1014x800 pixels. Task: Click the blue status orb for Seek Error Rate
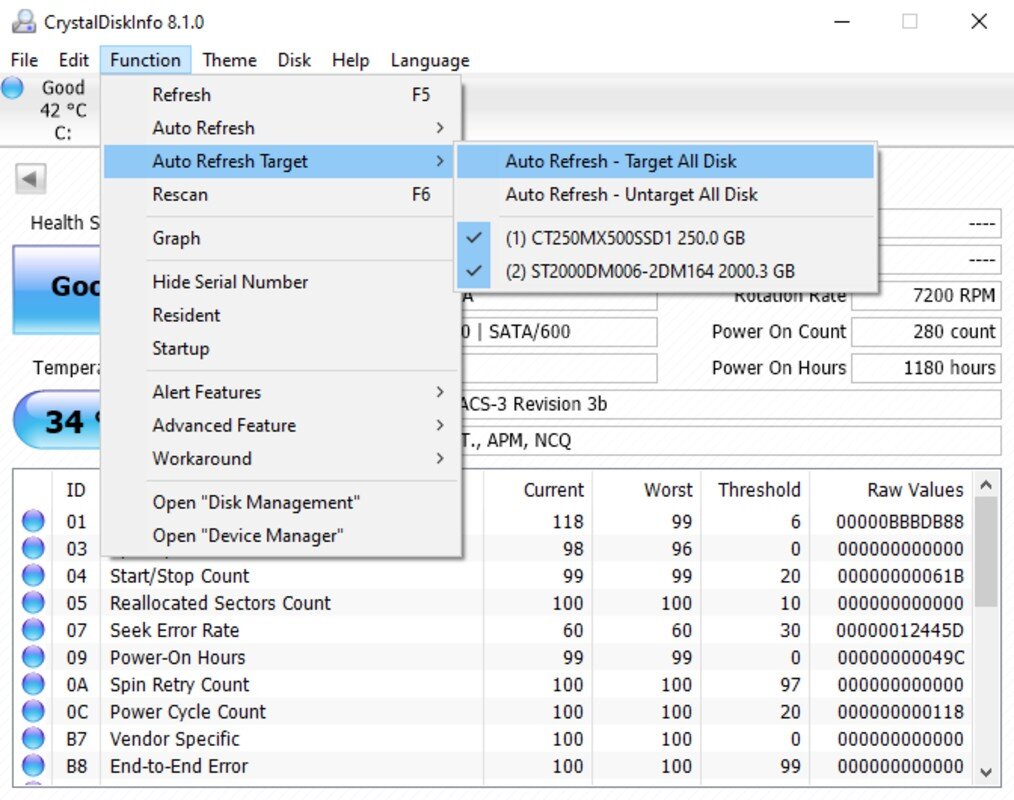tap(33, 630)
